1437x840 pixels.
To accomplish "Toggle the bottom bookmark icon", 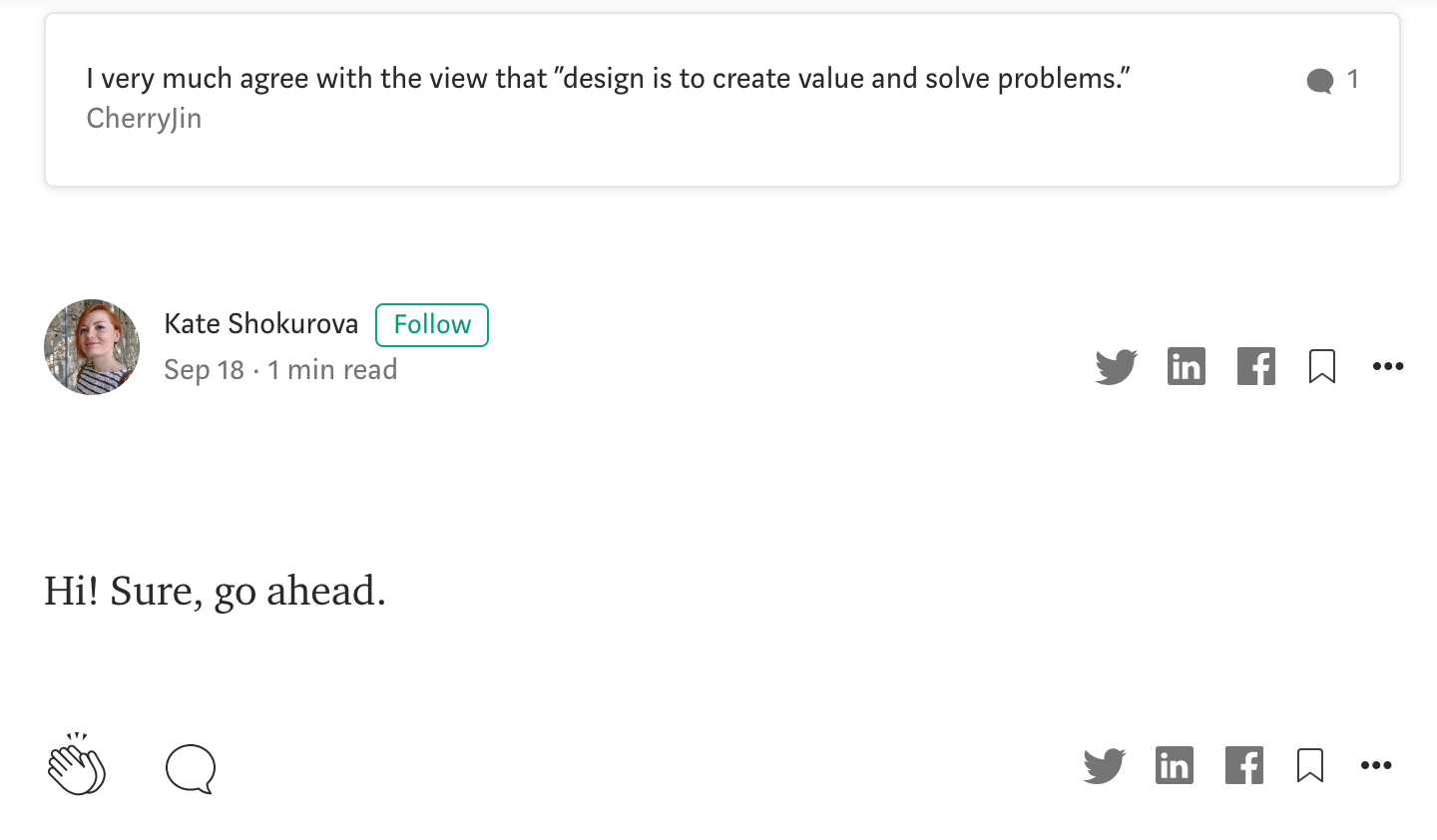I will (x=1309, y=765).
